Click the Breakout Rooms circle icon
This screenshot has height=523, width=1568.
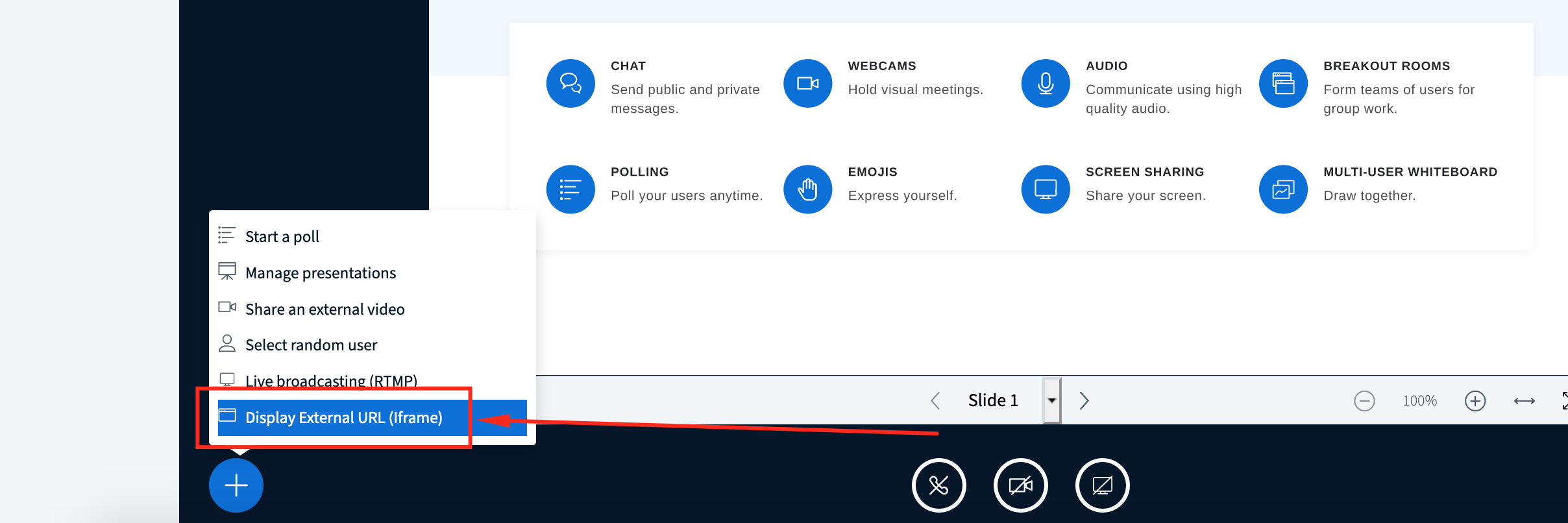(1283, 83)
